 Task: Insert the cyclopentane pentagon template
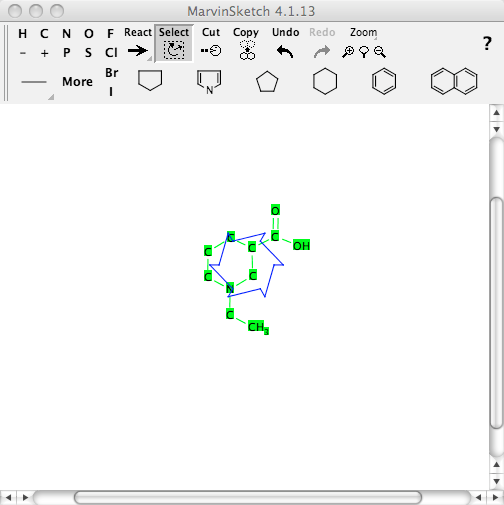pos(267,82)
